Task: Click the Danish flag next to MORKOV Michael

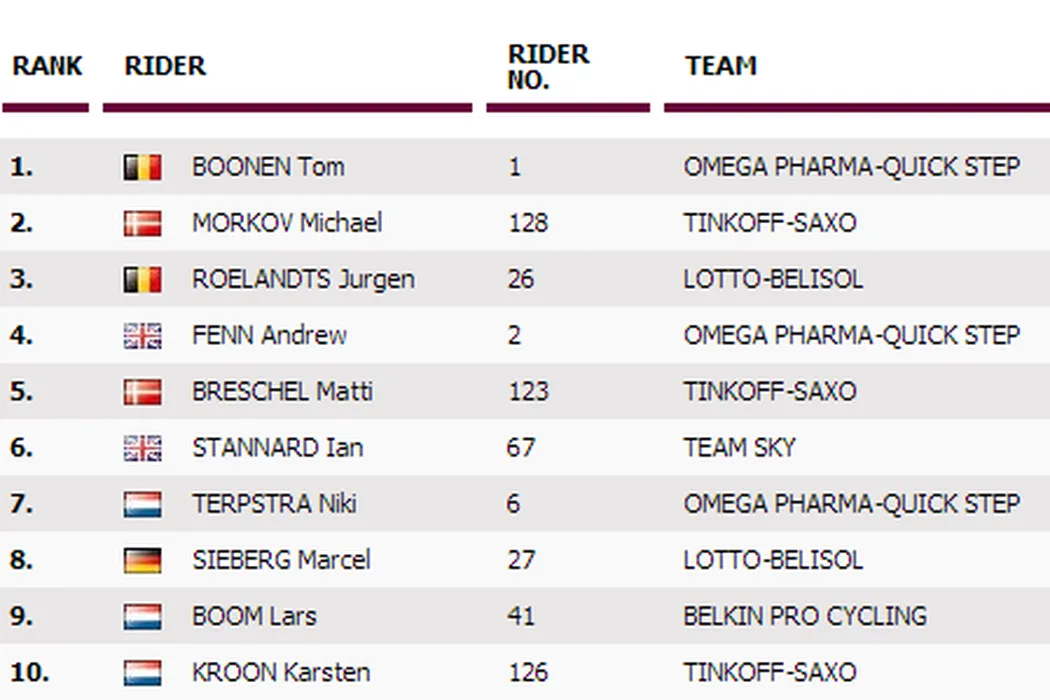Action: pyautogui.click(x=142, y=223)
